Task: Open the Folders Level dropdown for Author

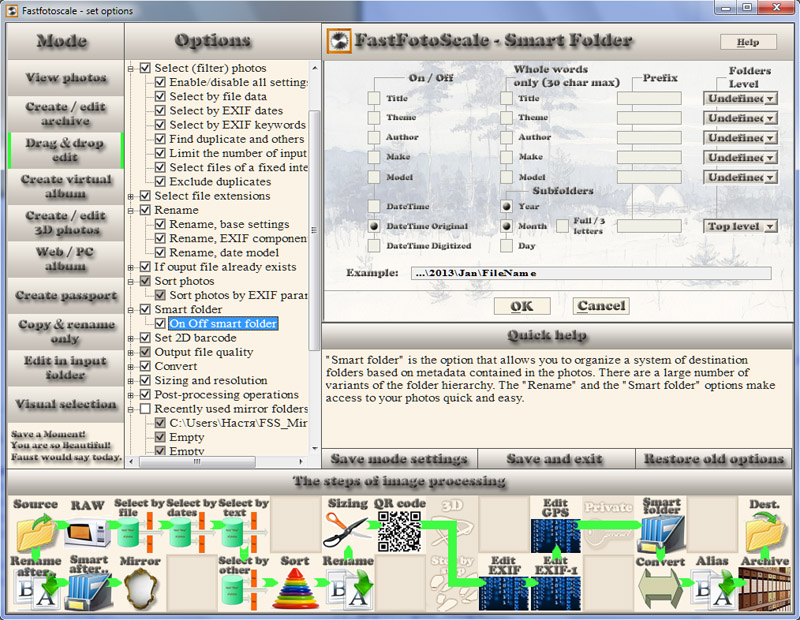Action: point(740,138)
